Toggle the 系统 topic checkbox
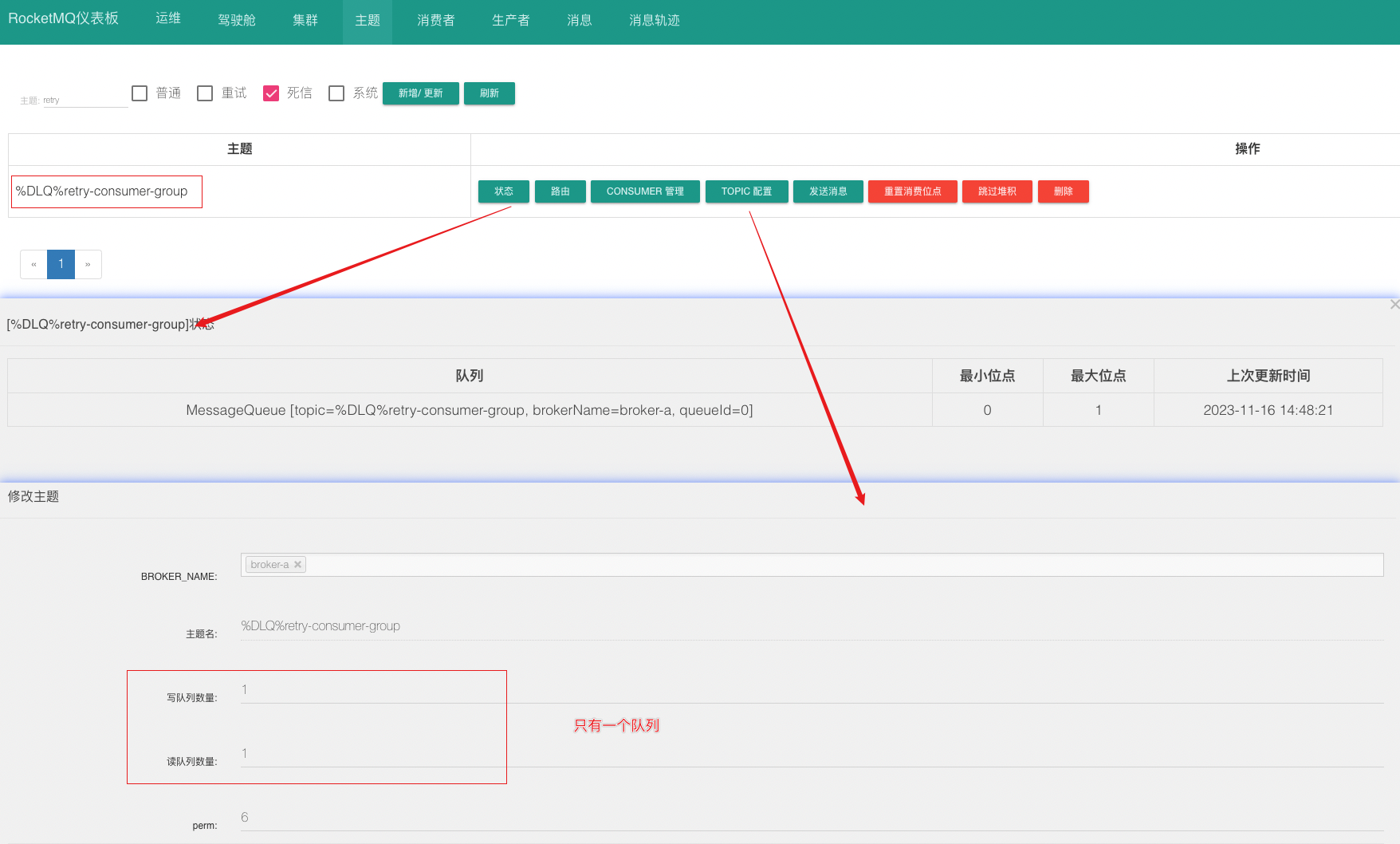This screenshot has height=844, width=1400. click(x=336, y=93)
